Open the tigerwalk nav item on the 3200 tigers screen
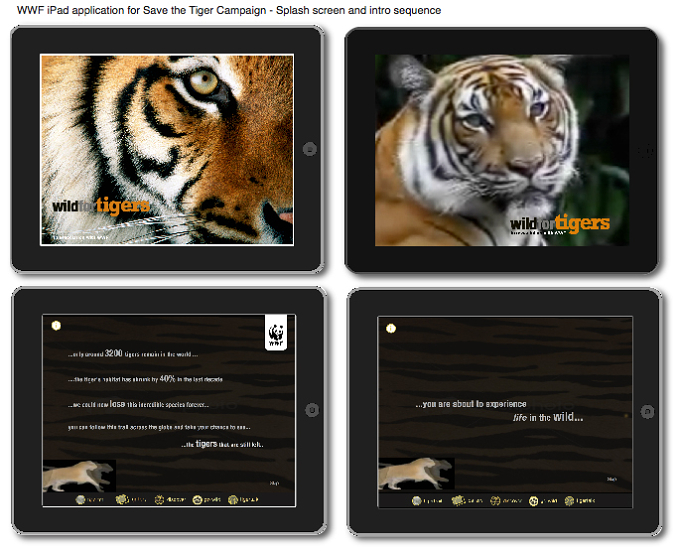The image size is (680, 551). pyautogui.click(x=243, y=499)
